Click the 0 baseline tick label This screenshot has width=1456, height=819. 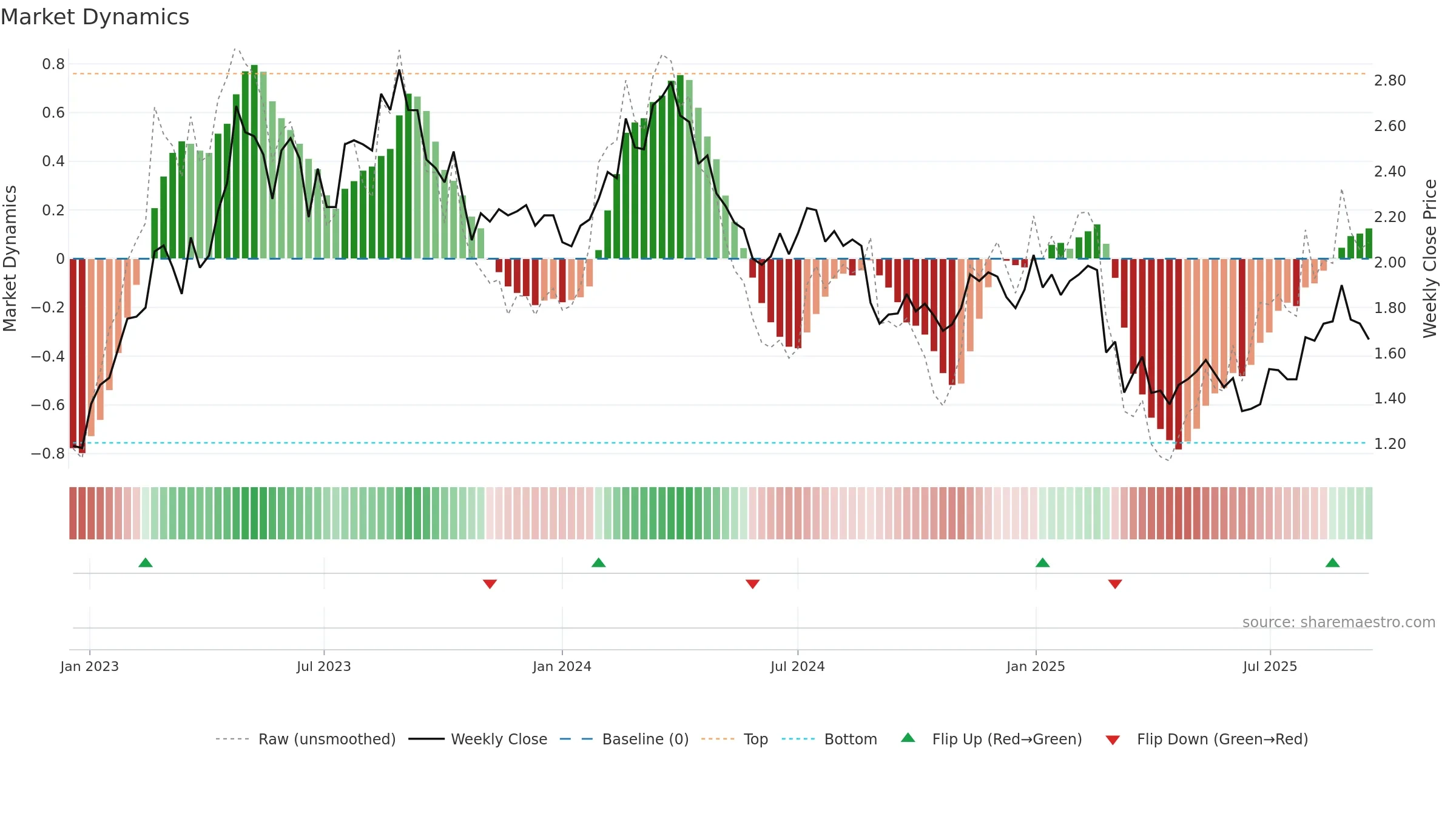click(x=60, y=259)
